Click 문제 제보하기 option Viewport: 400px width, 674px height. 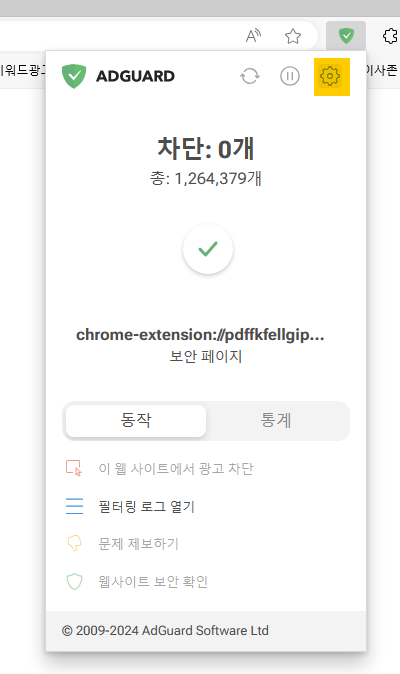click(138, 544)
